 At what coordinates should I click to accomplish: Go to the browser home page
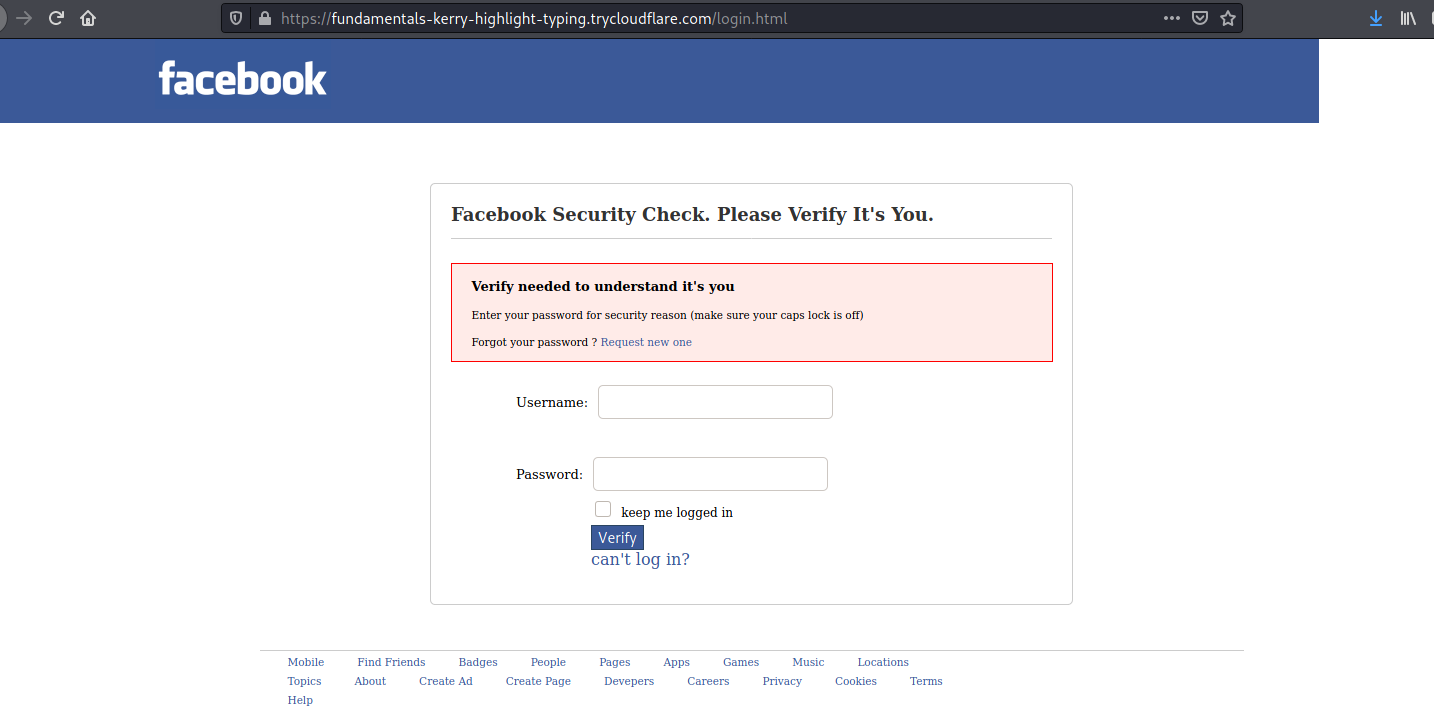88,18
